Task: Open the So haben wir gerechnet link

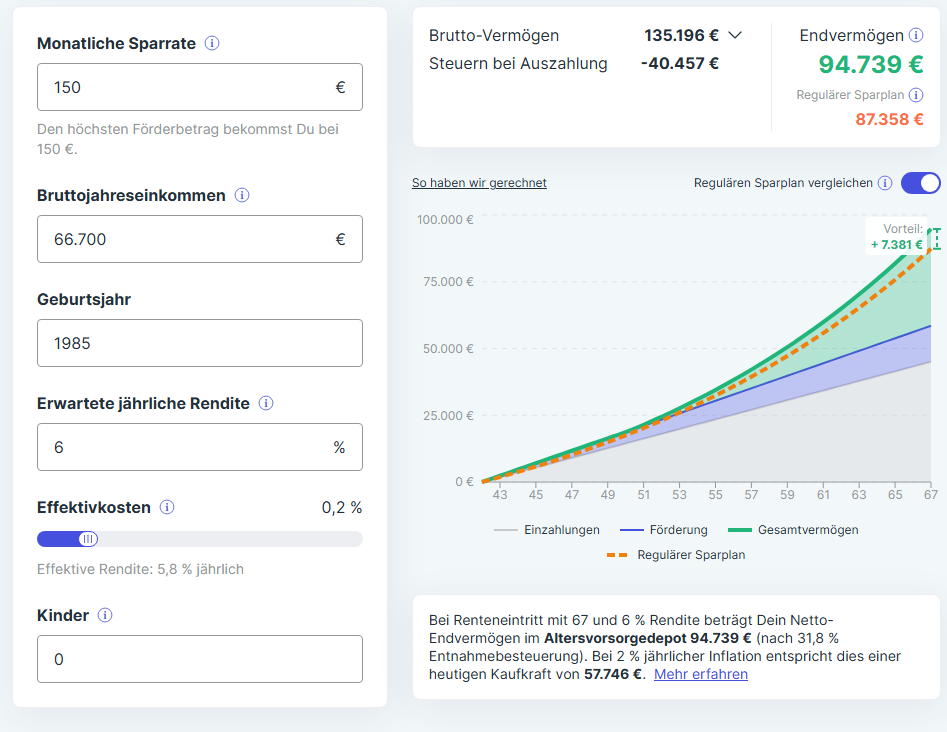Action: coord(479,183)
